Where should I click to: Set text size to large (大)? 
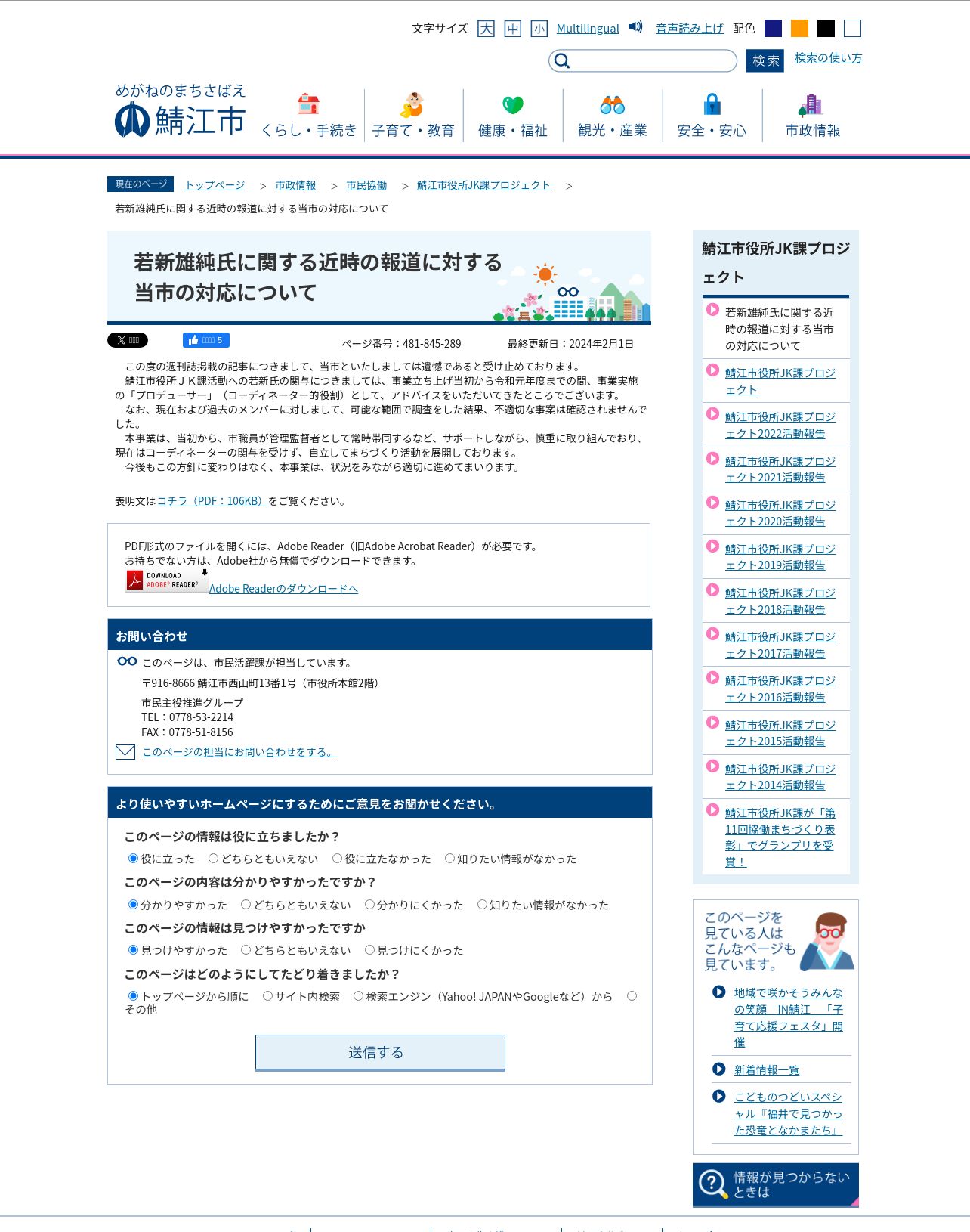tap(486, 29)
